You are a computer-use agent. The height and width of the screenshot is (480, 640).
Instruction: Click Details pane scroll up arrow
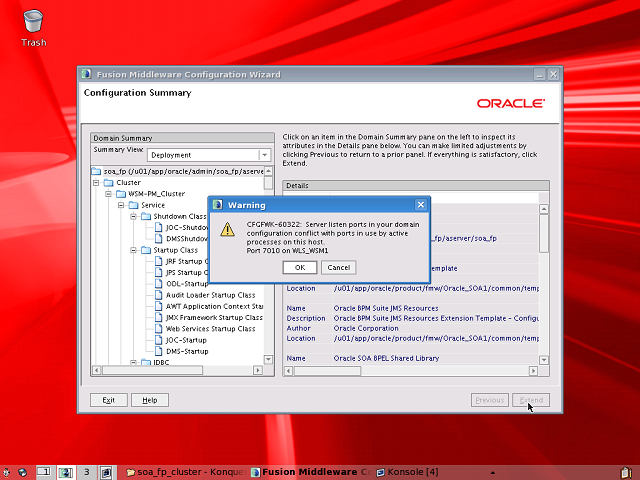(544, 209)
